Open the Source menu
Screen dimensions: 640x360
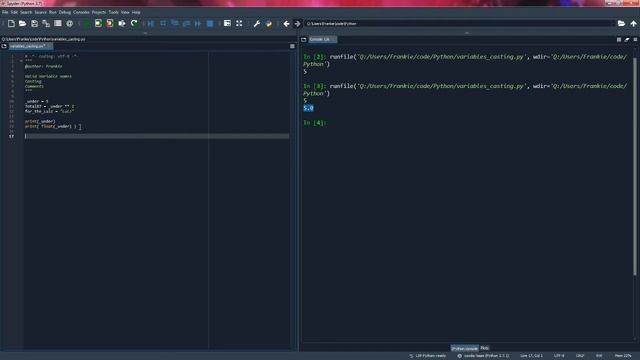pyautogui.click(x=40, y=12)
